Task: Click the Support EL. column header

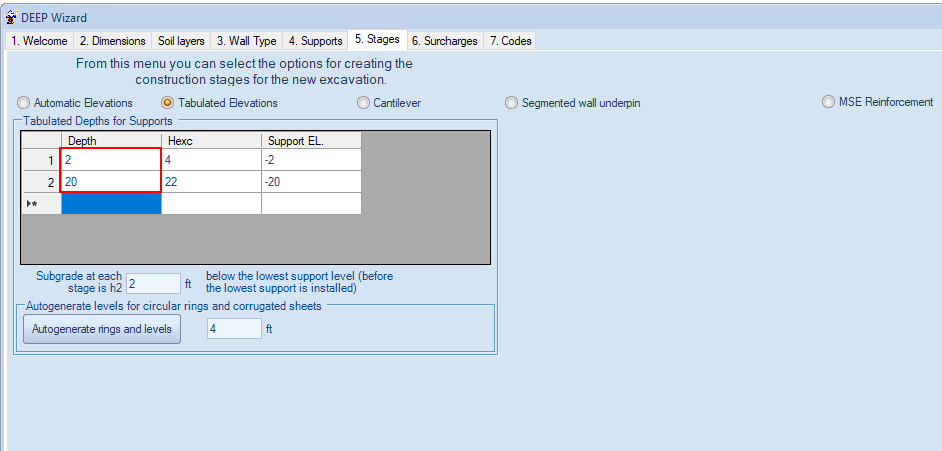Action: pos(311,141)
